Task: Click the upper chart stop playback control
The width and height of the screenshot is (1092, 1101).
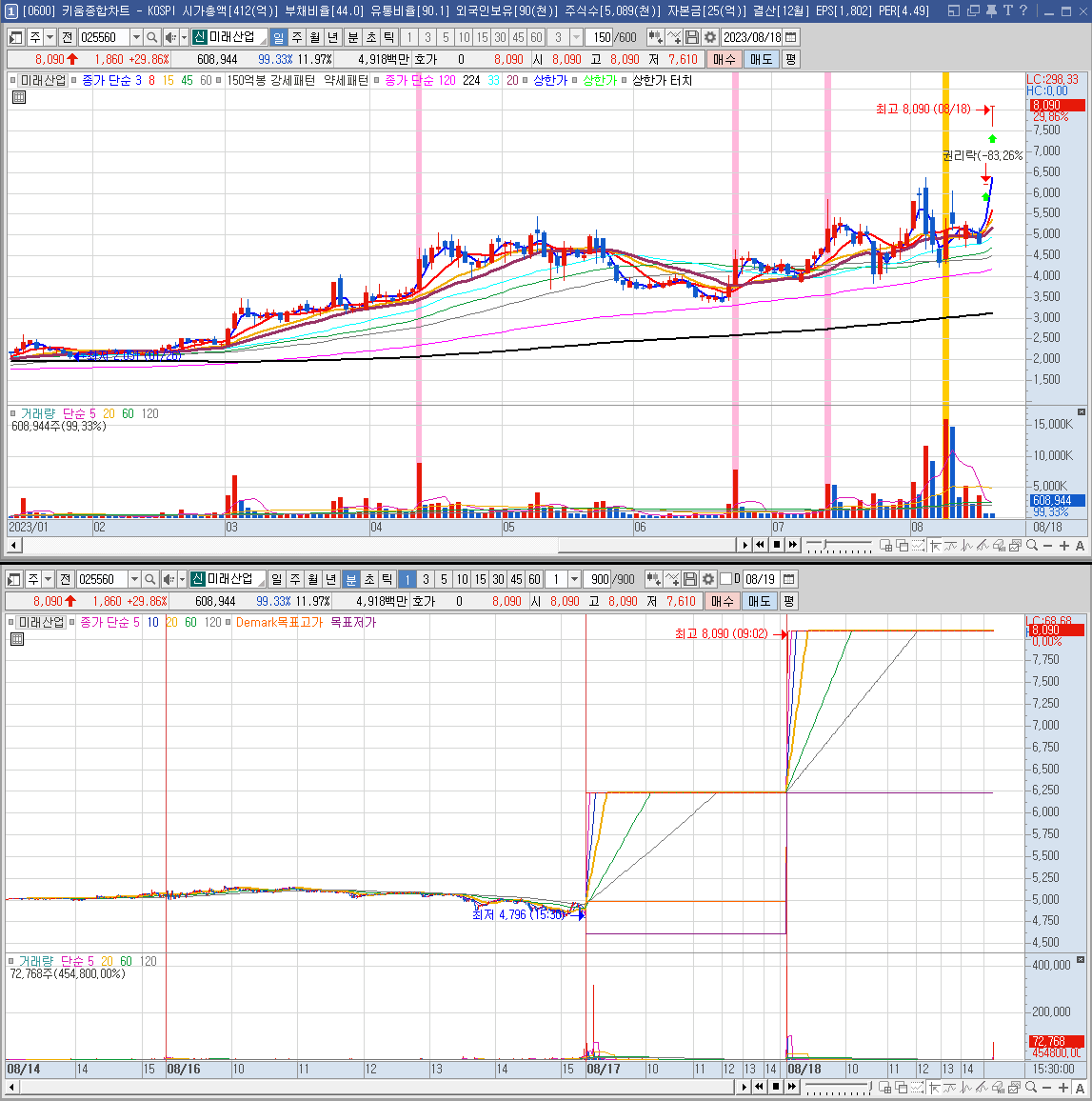Action: (777, 545)
